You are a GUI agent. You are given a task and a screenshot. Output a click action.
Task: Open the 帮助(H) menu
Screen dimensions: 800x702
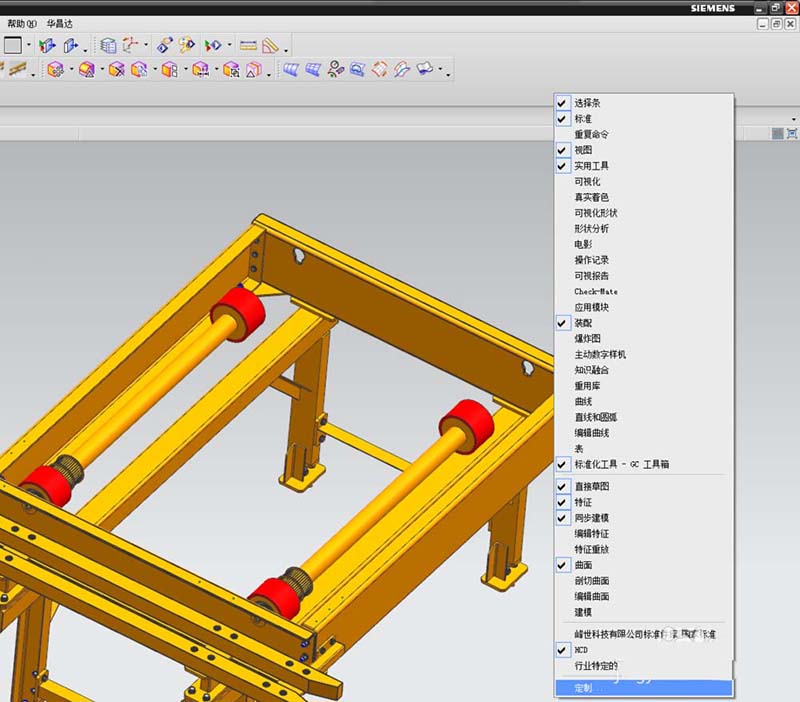pos(22,24)
